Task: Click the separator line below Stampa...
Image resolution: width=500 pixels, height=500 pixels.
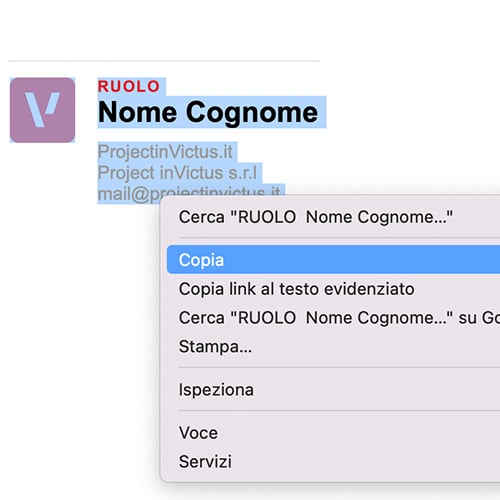Action: pyautogui.click(x=339, y=368)
